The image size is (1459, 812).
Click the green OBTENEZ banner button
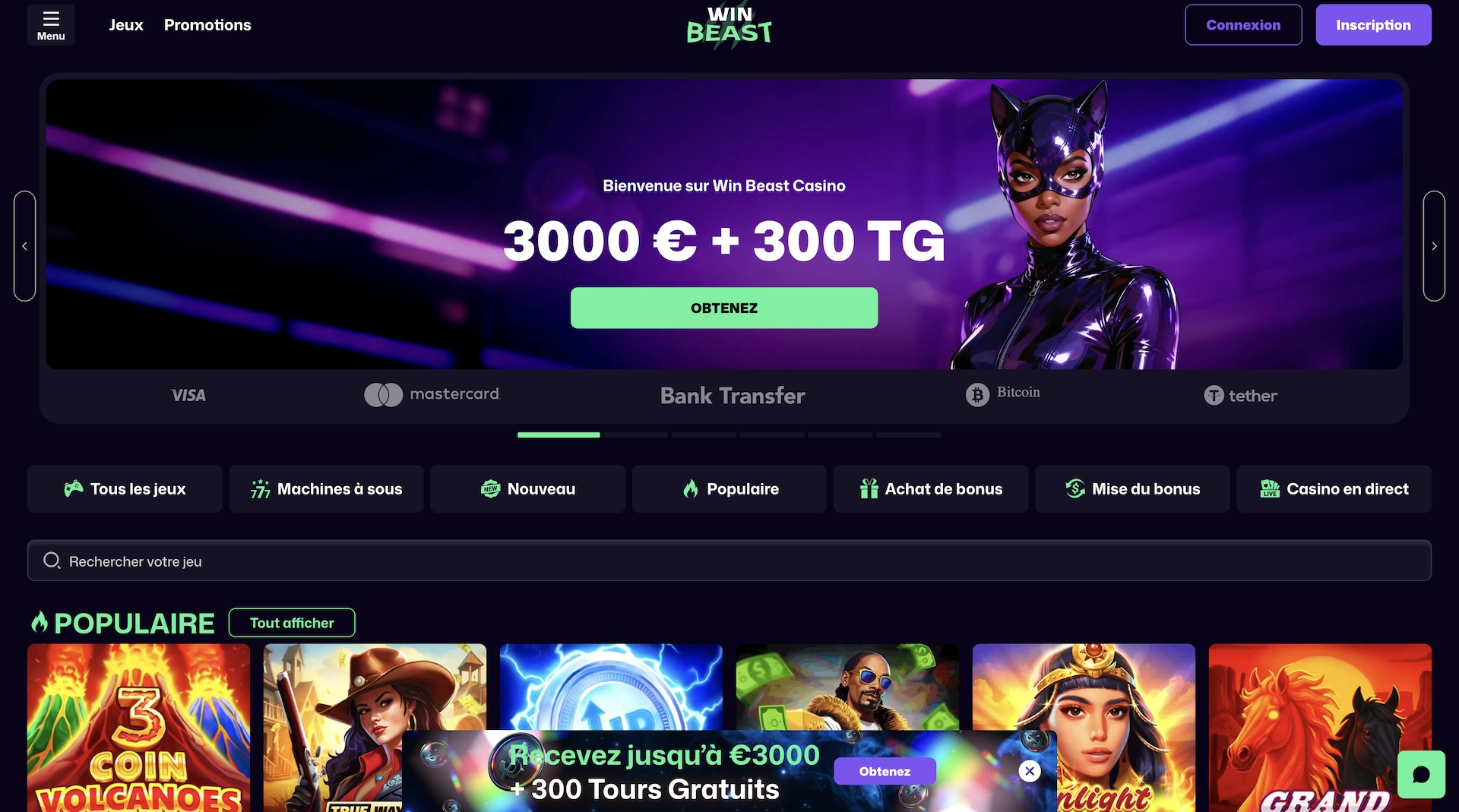coord(724,308)
